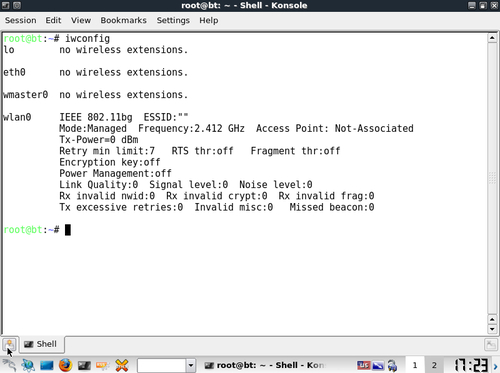
Task: Click the US keyboard layout flag icon
Action: (x=363, y=366)
